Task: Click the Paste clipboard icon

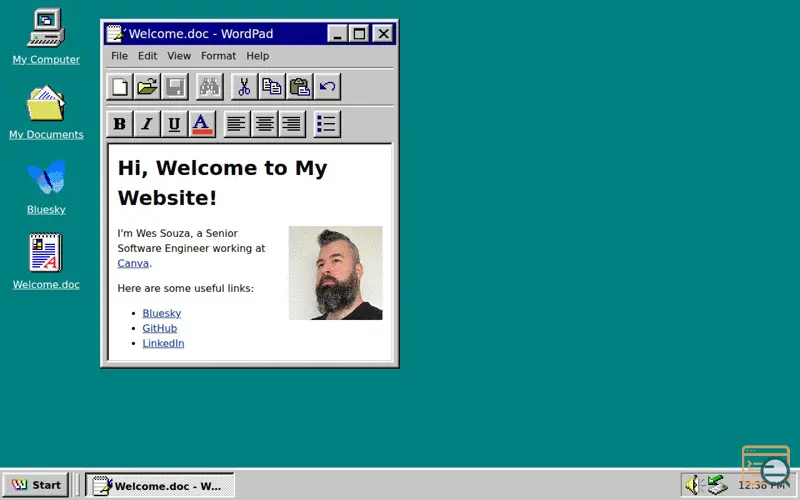Action: click(x=299, y=86)
